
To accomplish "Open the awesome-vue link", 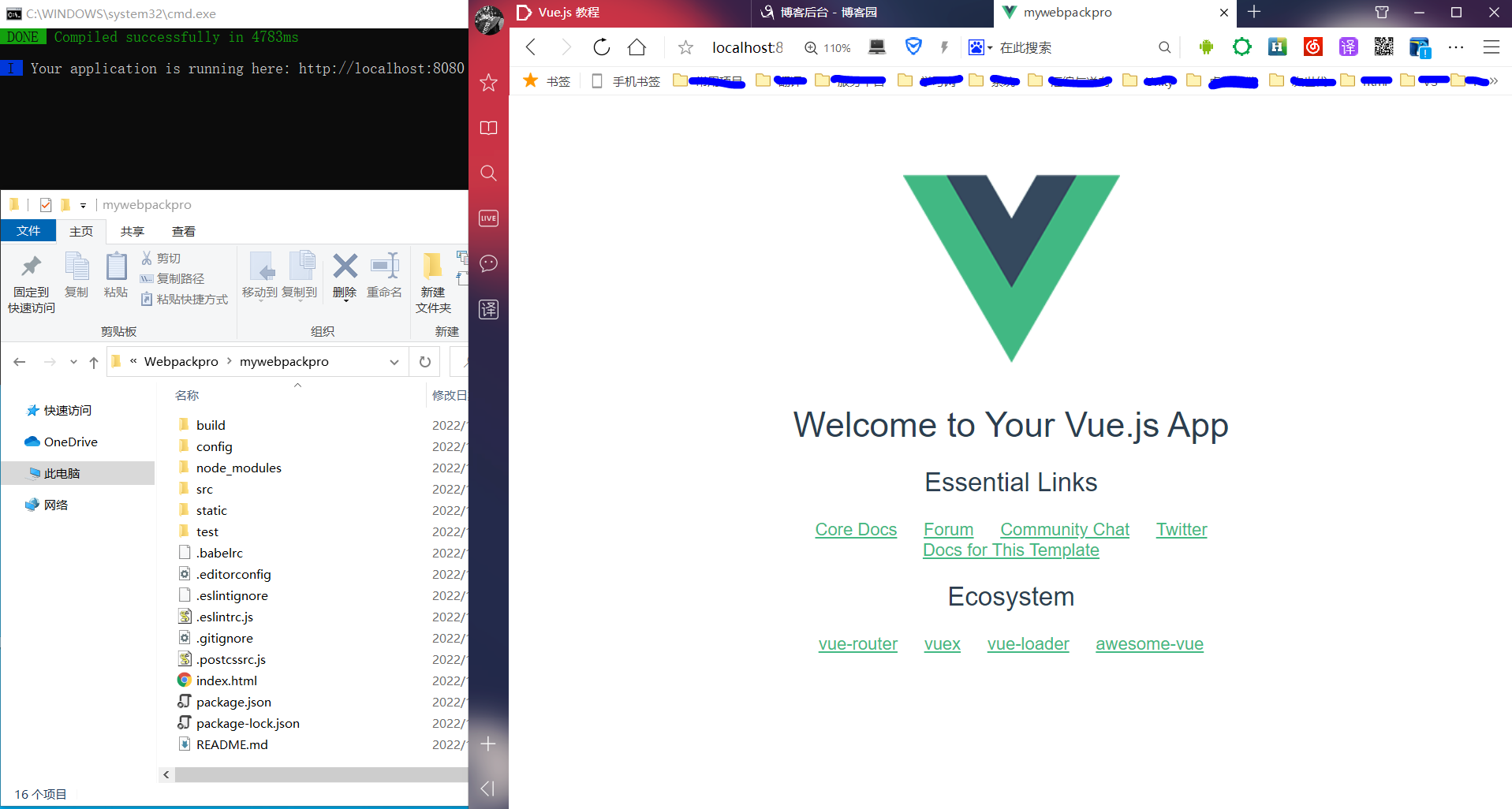I will [1149, 644].
